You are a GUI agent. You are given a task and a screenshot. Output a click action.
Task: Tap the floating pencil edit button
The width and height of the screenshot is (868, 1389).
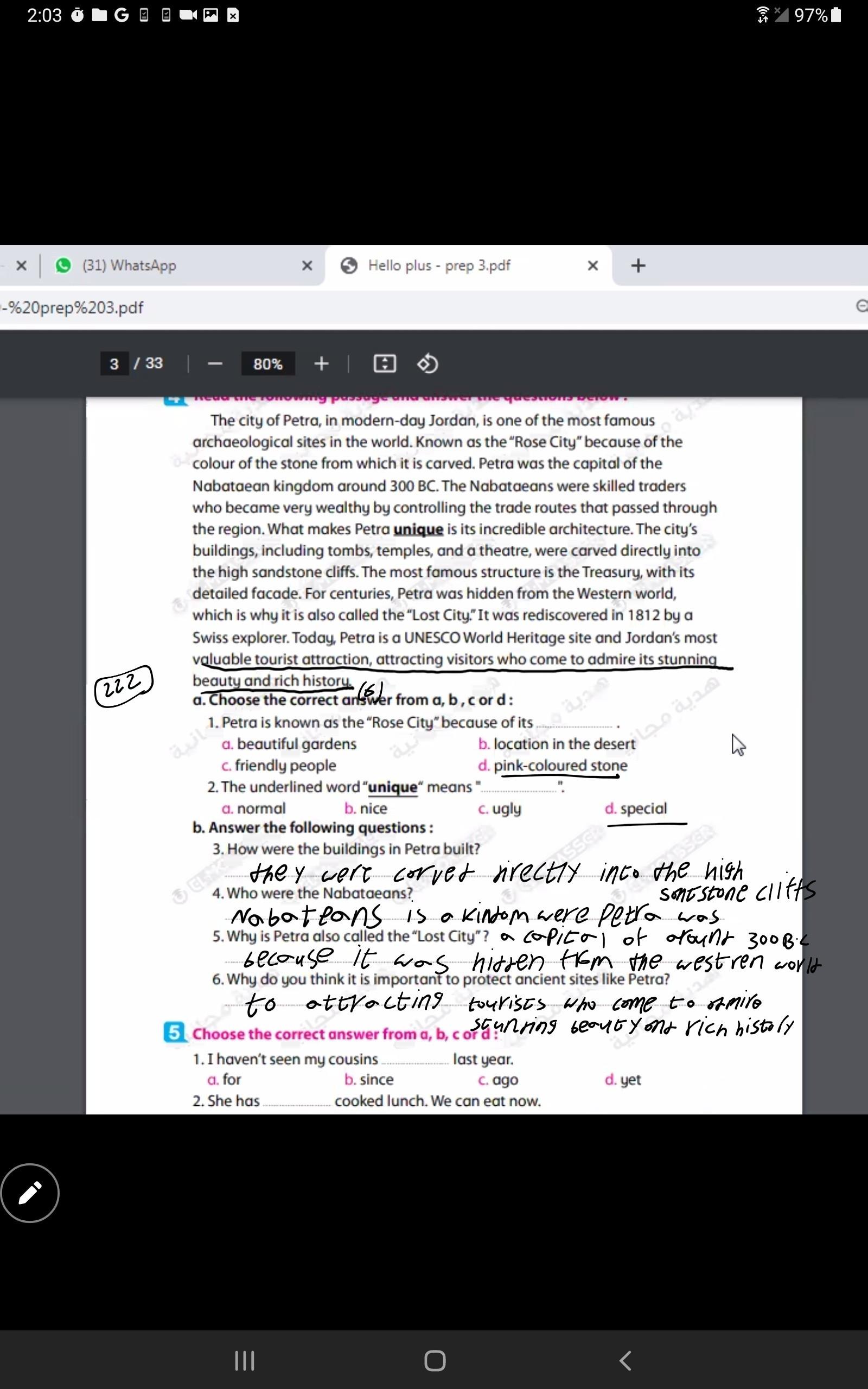tap(30, 1193)
